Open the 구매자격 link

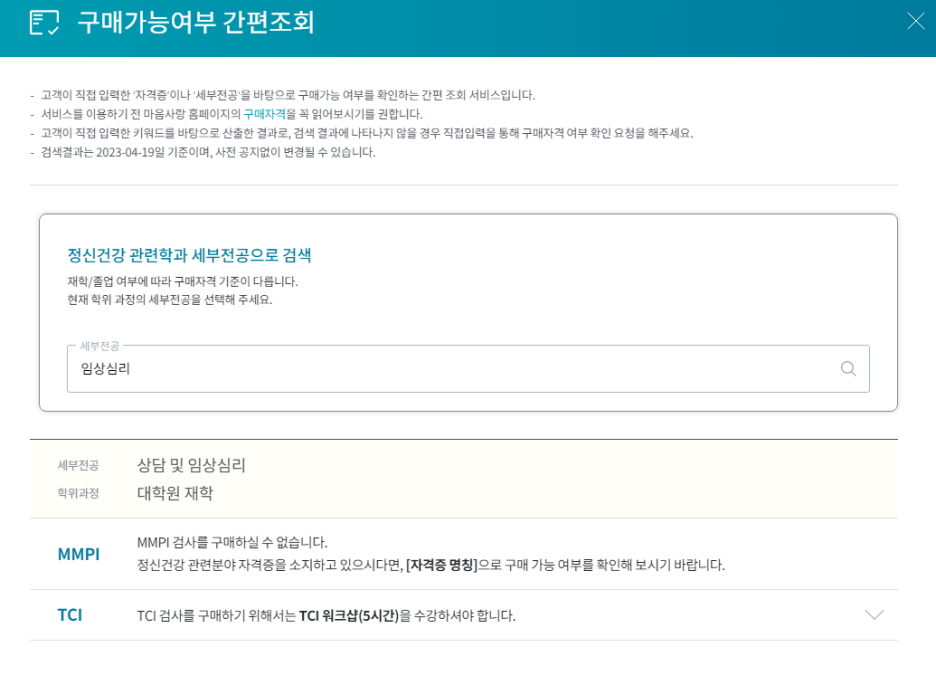tap(264, 114)
